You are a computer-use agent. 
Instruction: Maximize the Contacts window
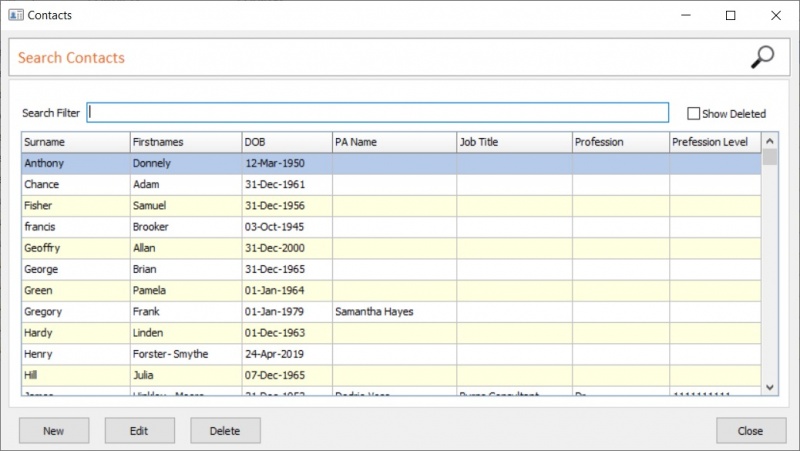click(x=731, y=15)
